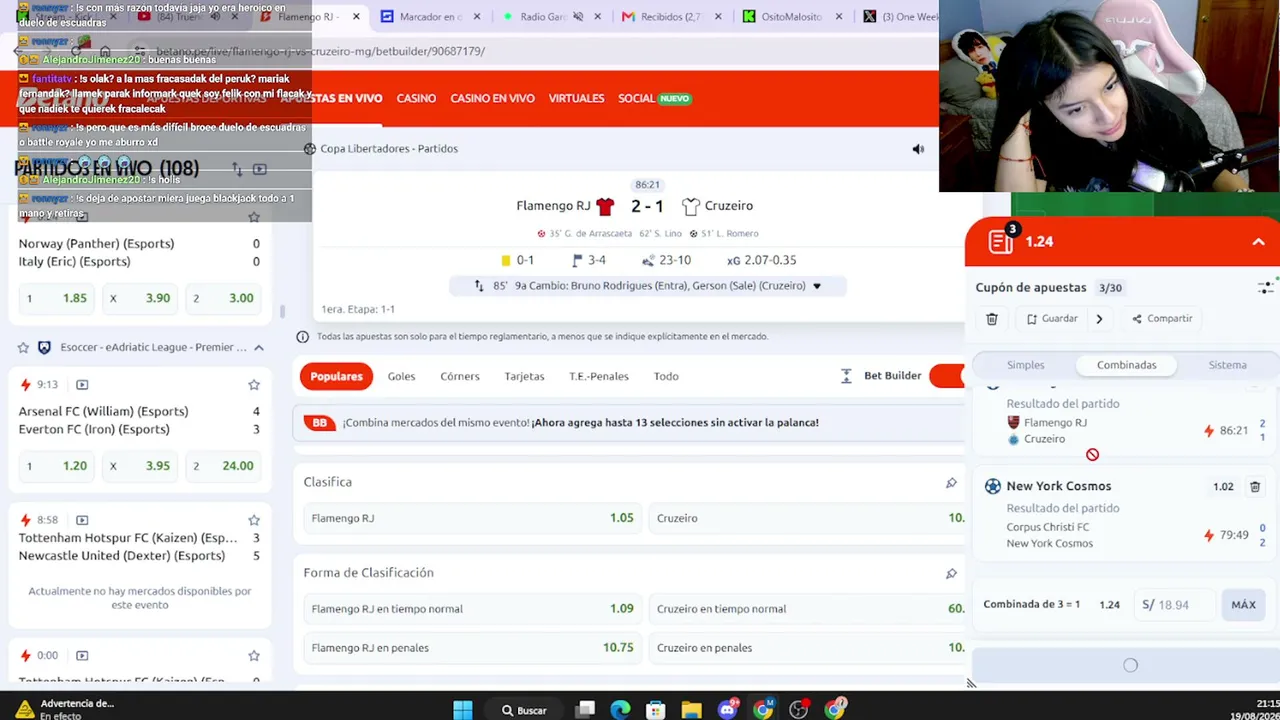Open the Casino en Vivo section
The height and width of the screenshot is (720, 1280).
pyautogui.click(x=492, y=99)
